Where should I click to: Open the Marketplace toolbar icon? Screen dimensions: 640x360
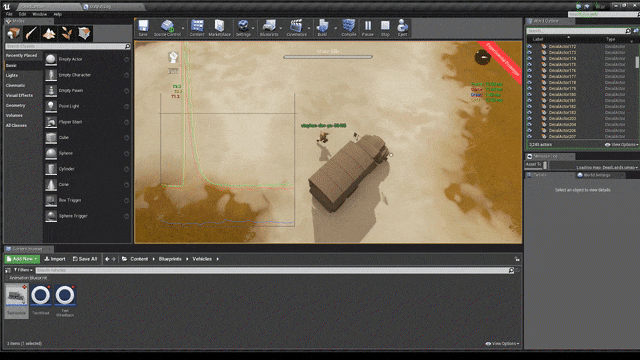click(x=220, y=28)
